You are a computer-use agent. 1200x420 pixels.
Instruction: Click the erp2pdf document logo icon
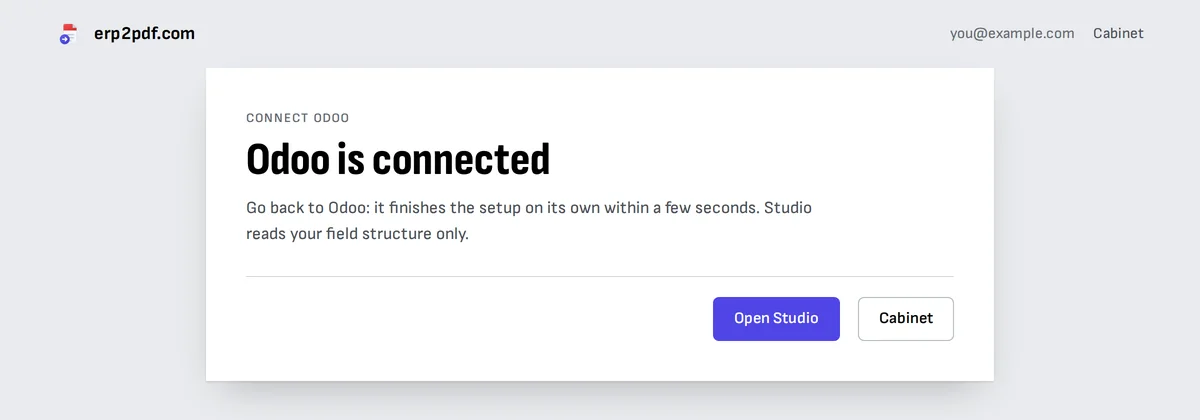tap(68, 34)
